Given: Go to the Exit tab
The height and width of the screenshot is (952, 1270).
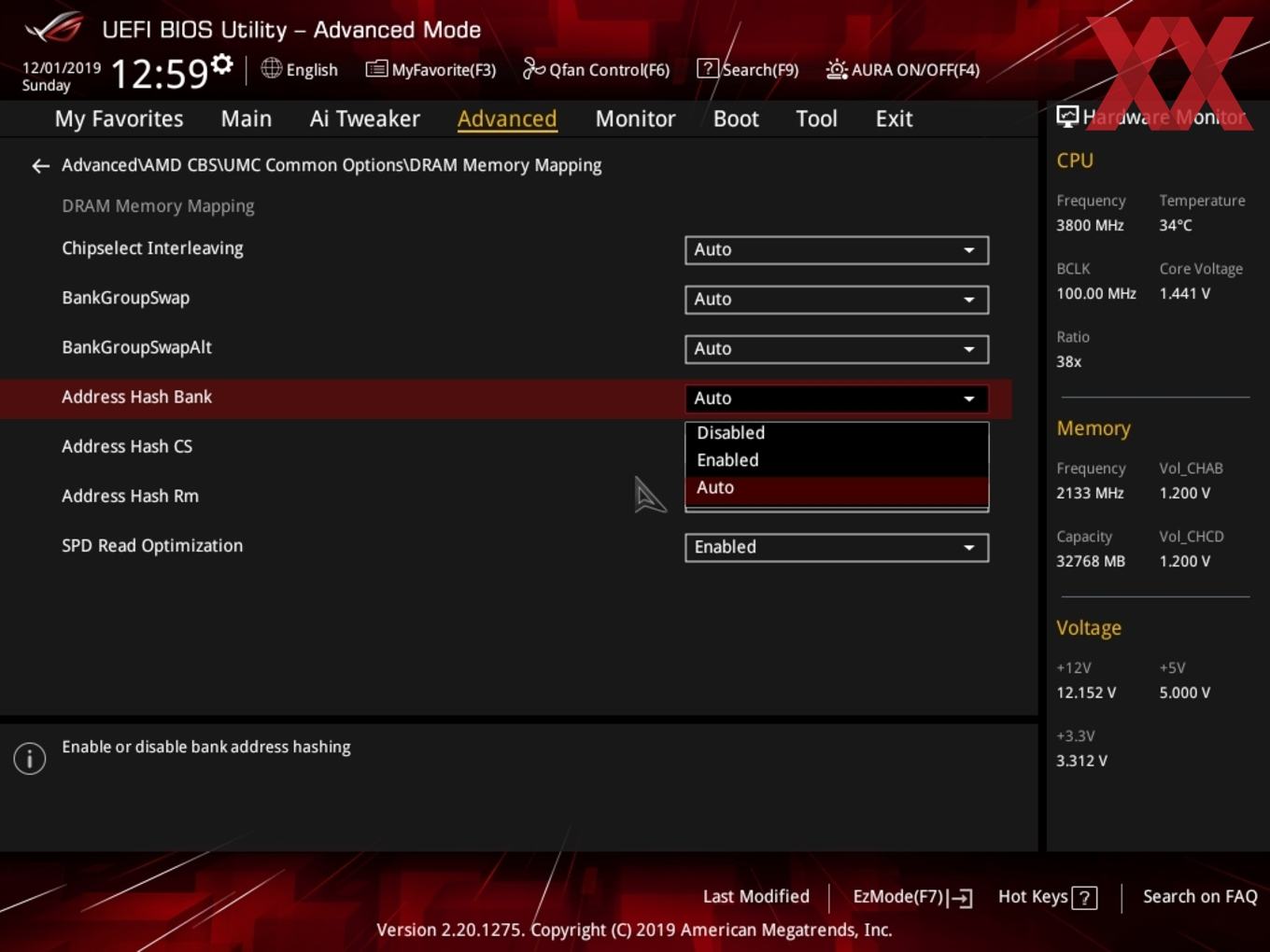Looking at the screenshot, I should click(894, 119).
